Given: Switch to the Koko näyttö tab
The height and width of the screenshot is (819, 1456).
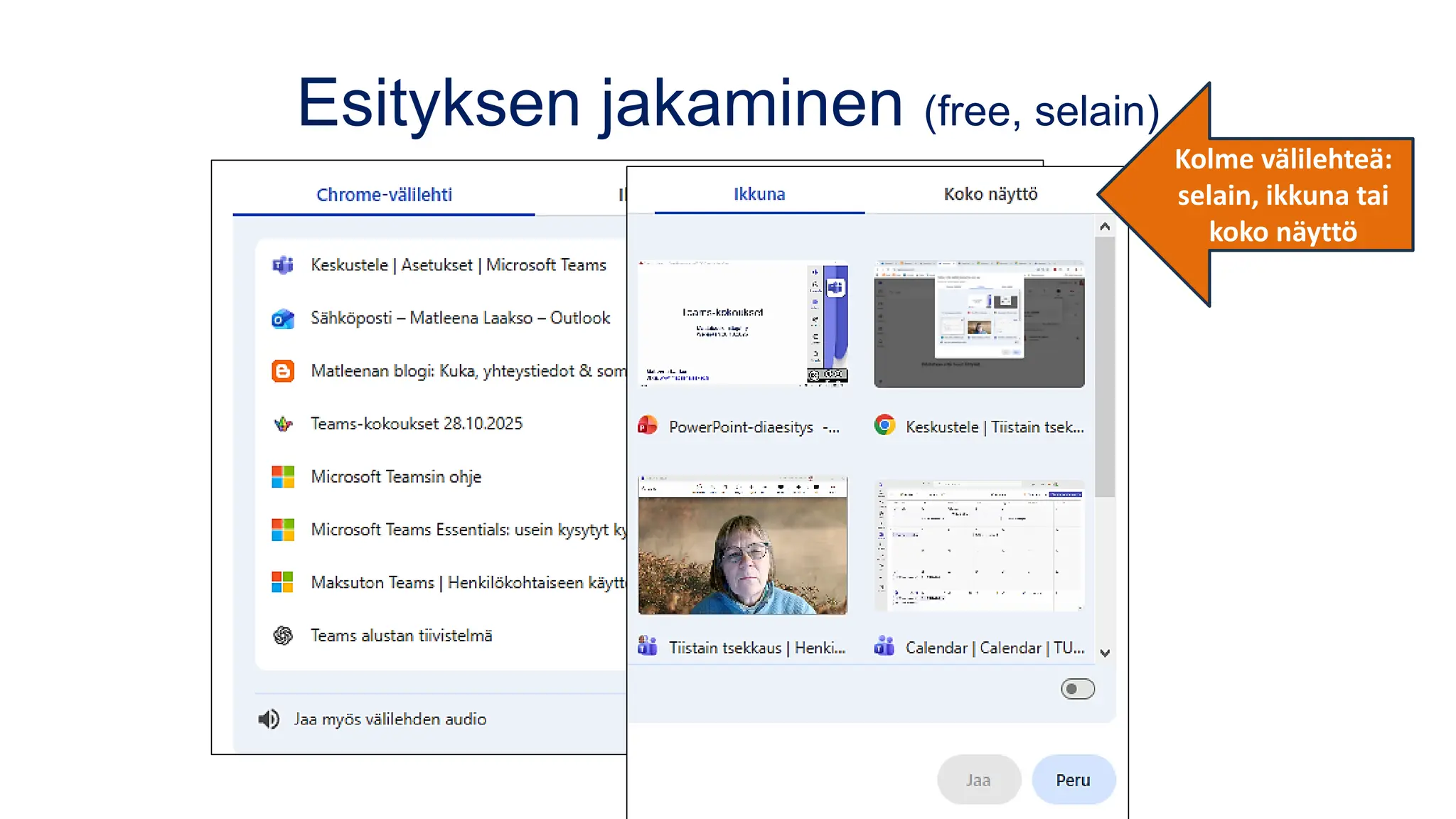Looking at the screenshot, I should [990, 194].
